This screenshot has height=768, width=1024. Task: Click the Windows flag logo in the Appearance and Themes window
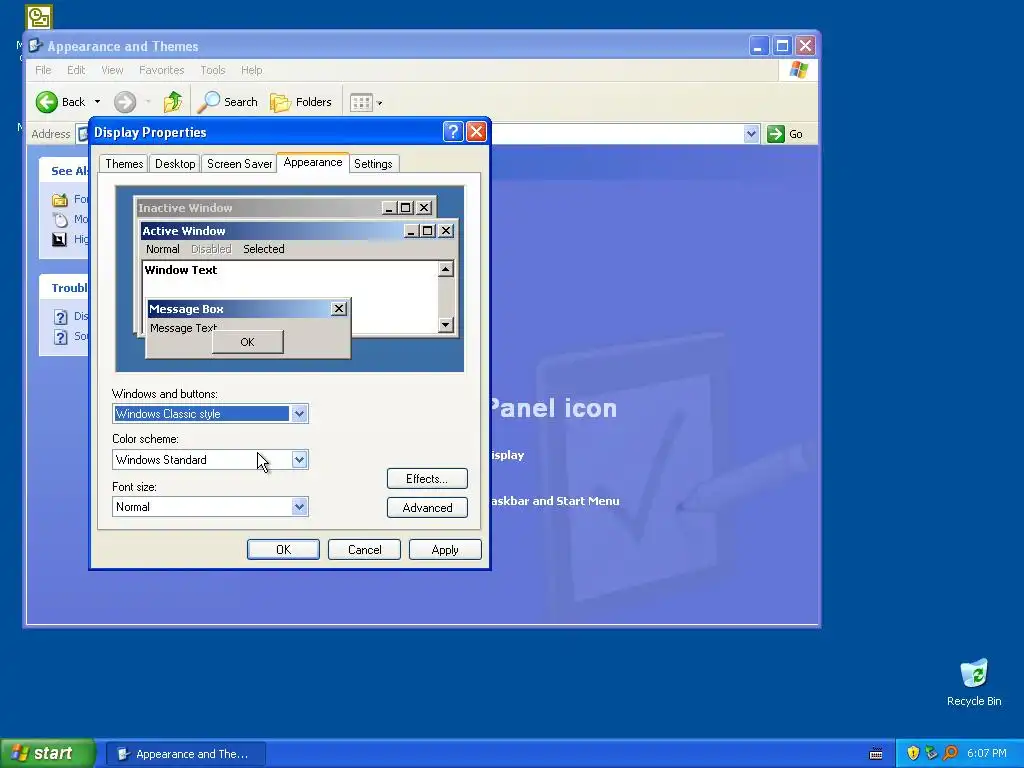(x=799, y=70)
